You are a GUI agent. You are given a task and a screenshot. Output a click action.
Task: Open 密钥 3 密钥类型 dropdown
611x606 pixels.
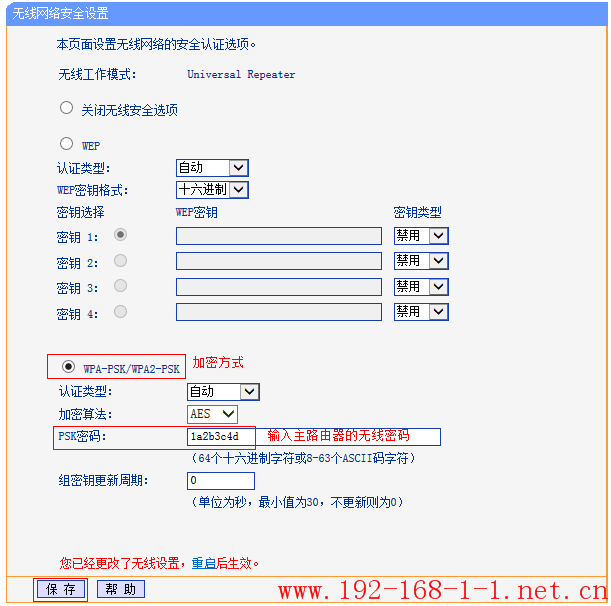point(421,287)
